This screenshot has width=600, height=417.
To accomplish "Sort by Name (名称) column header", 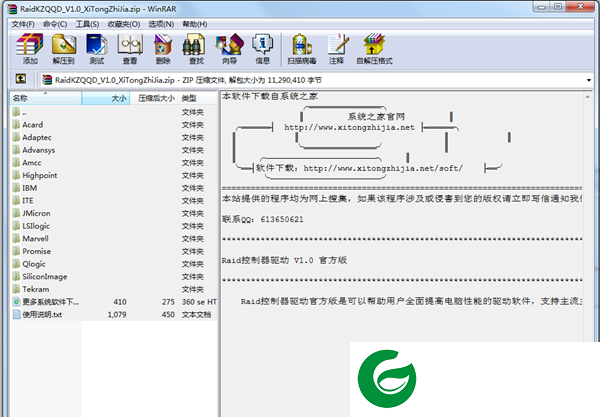I will (x=46, y=98).
